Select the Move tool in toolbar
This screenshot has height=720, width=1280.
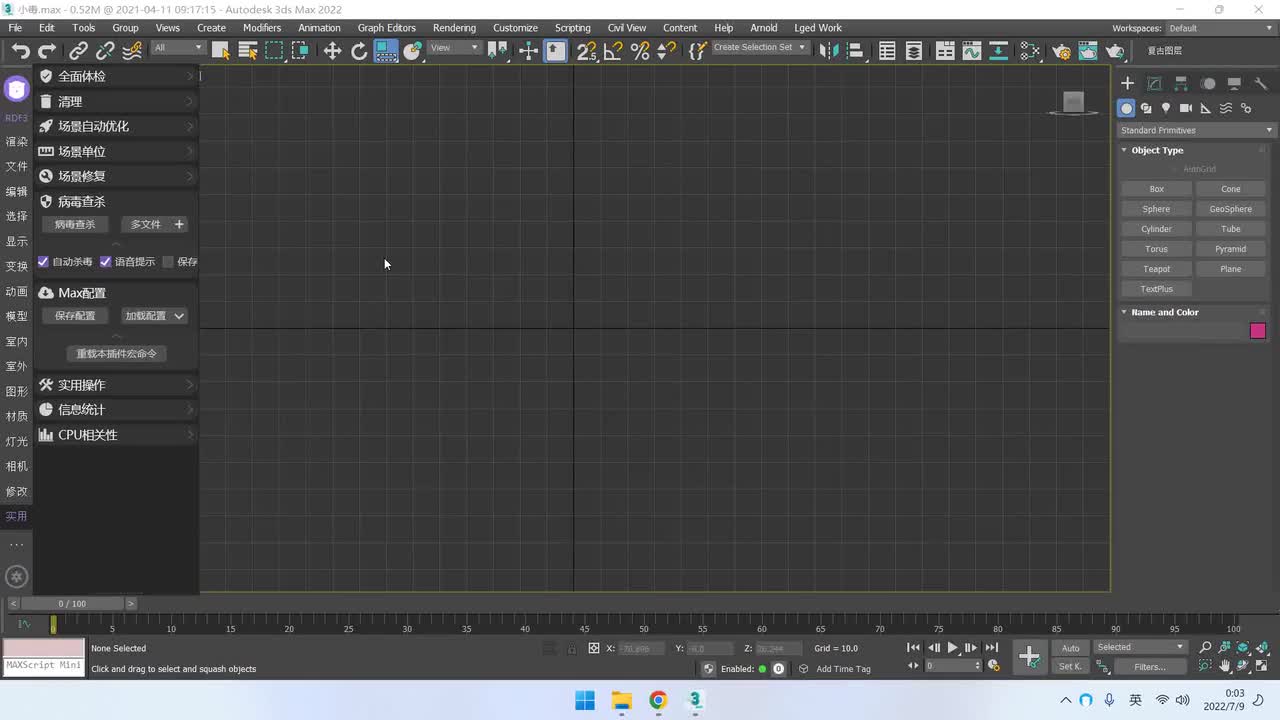tap(332, 51)
